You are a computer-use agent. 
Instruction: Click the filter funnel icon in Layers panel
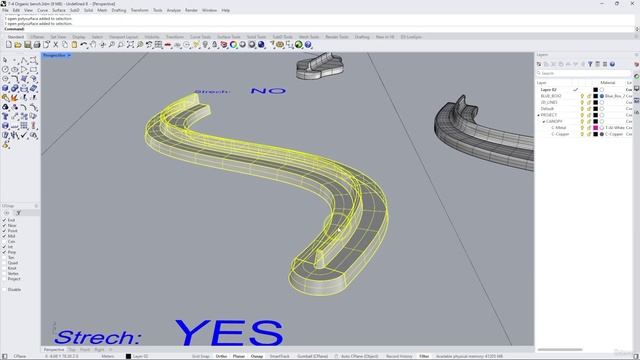pyautogui.click(x=590, y=64)
